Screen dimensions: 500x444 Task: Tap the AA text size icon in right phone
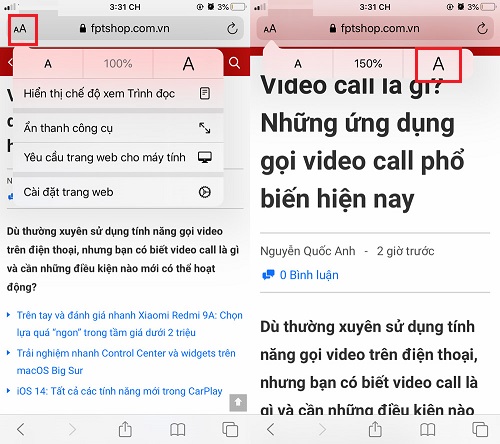point(270,29)
